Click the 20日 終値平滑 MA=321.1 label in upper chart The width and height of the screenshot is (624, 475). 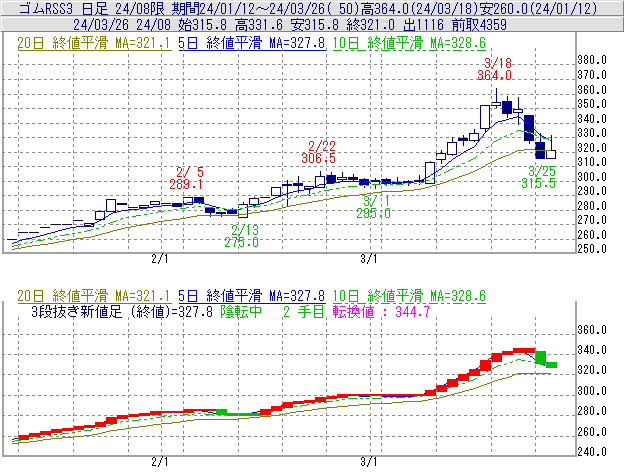(x=94, y=43)
